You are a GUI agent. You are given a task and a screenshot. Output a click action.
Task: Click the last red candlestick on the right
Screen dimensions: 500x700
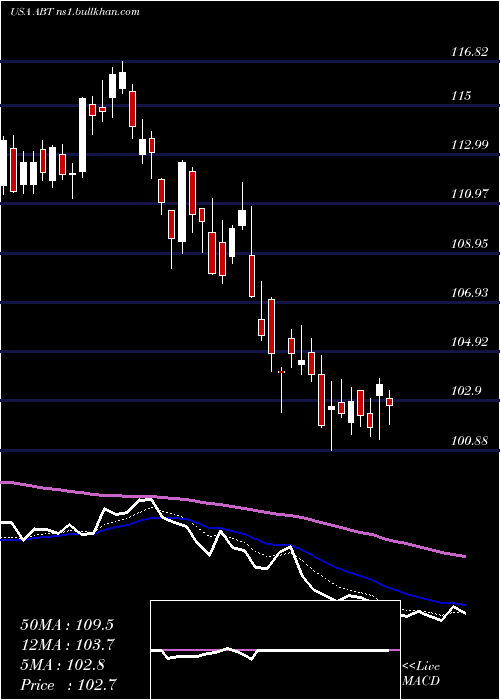point(390,402)
